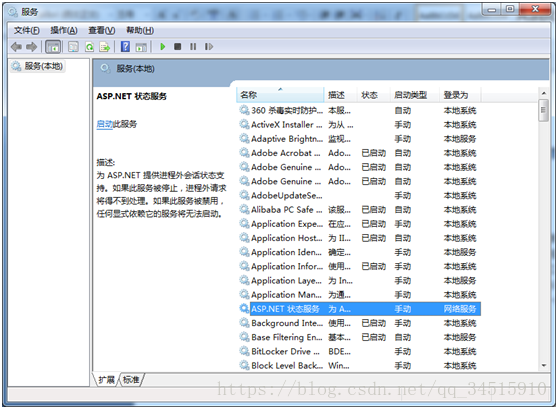This screenshot has height=409, width=558.
Task: Select the Application Identity service name
Action: [286, 252]
